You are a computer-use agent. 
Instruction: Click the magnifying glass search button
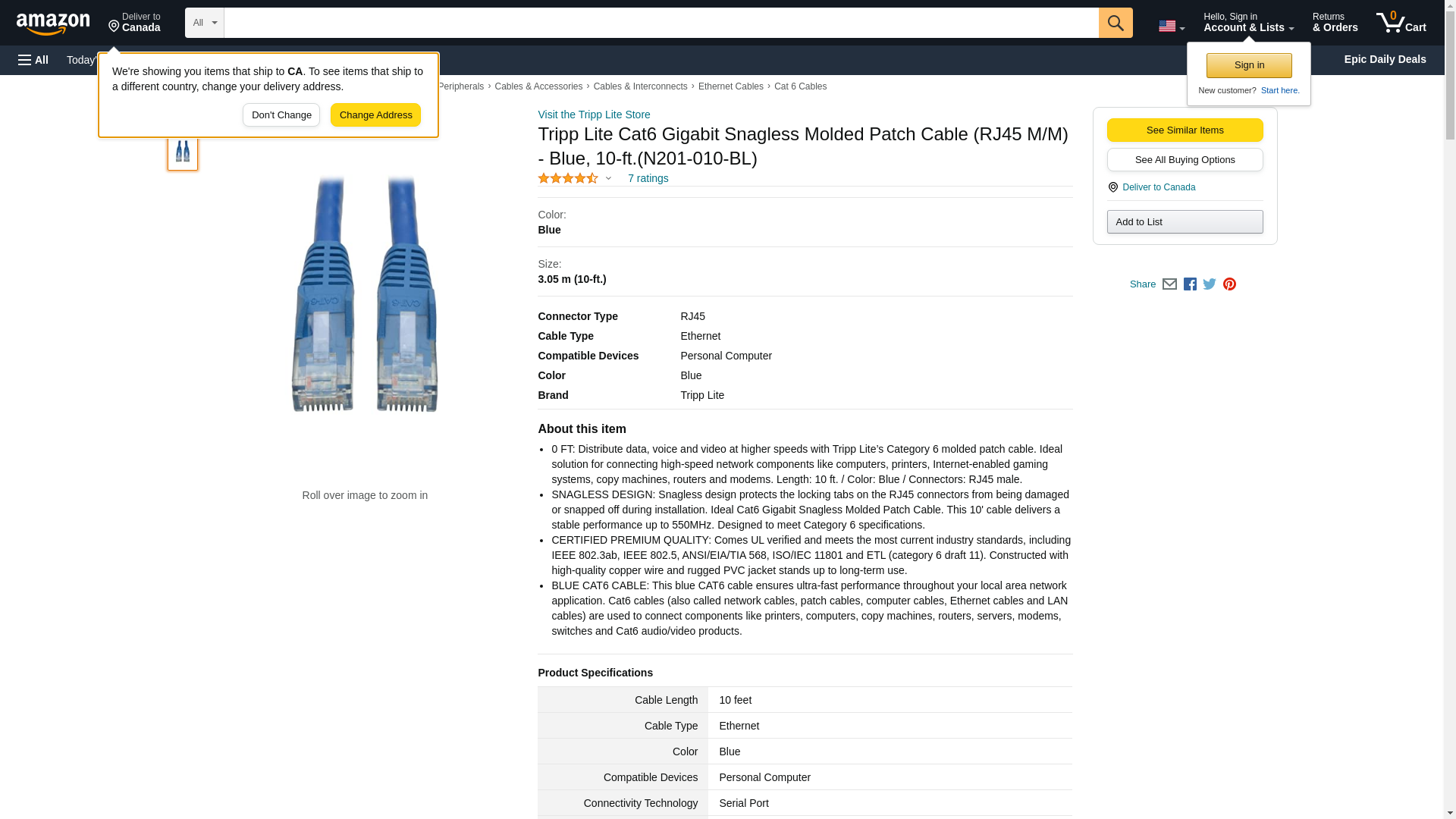[1115, 23]
